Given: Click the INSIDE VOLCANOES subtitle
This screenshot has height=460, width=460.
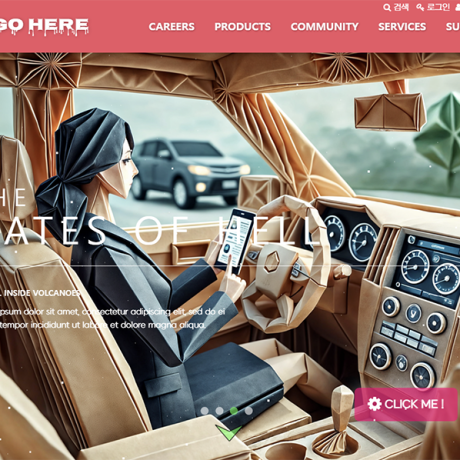Looking at the screenshot, I should coord(41,293).
